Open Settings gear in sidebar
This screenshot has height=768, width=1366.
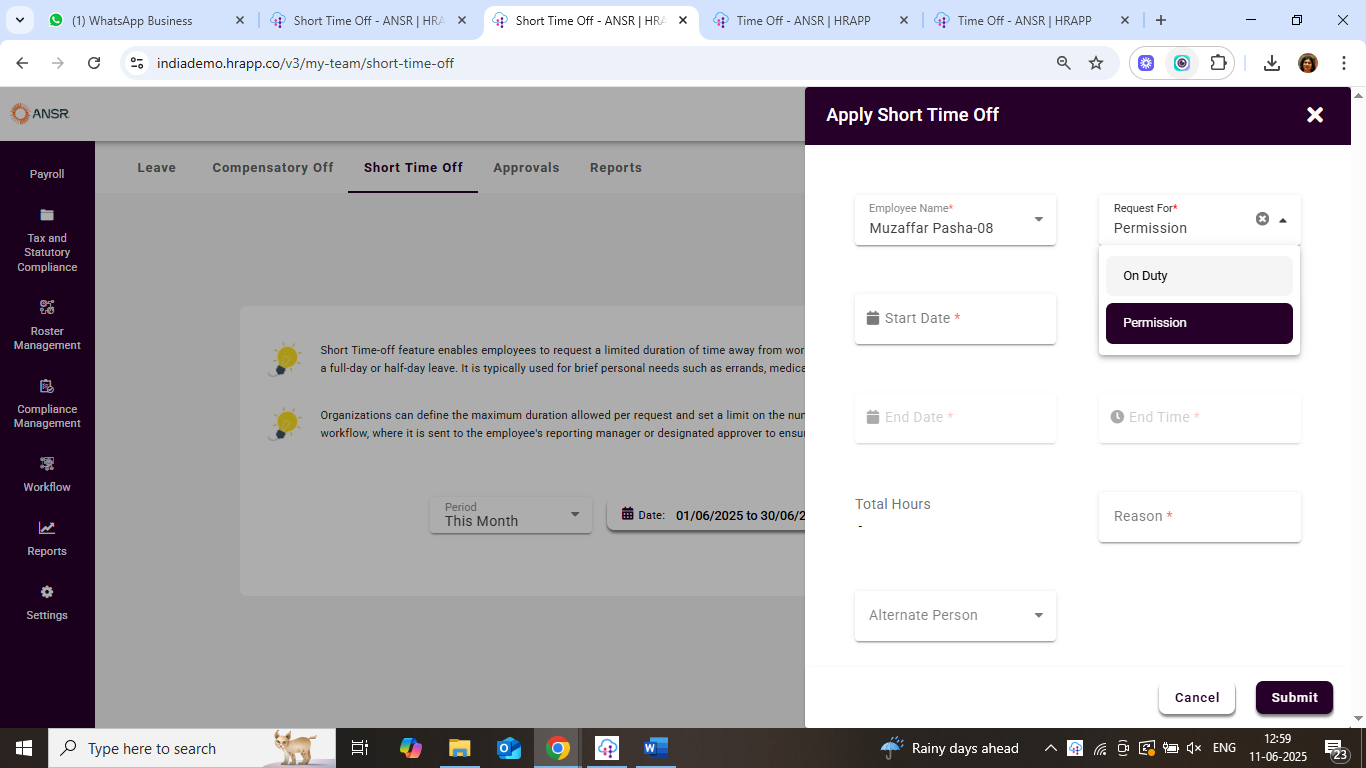pyautogui.click(x=47, y=592)
